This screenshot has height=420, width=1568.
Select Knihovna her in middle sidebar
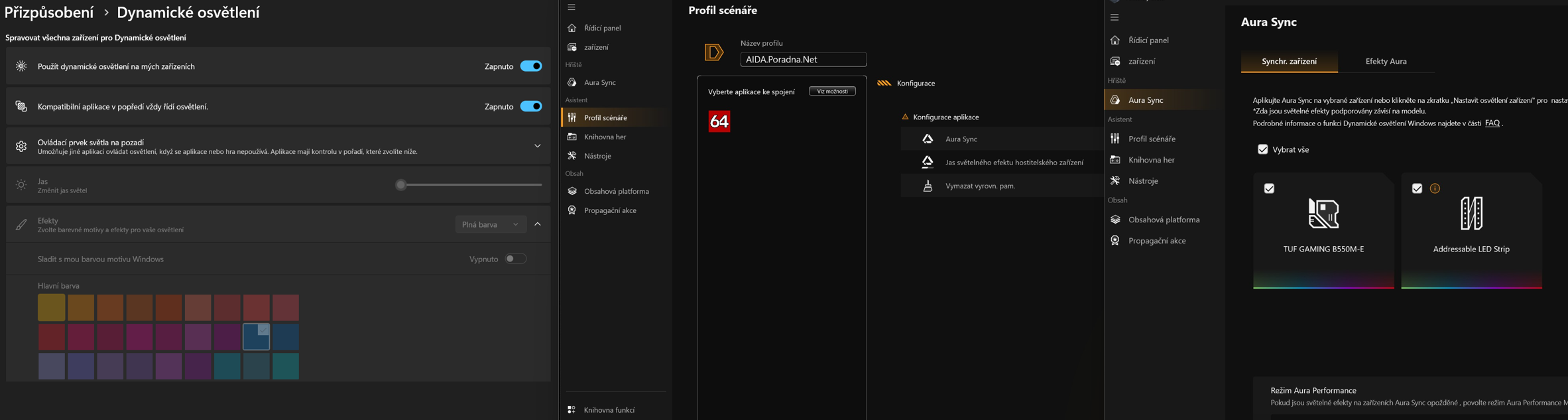pos(605,137)
